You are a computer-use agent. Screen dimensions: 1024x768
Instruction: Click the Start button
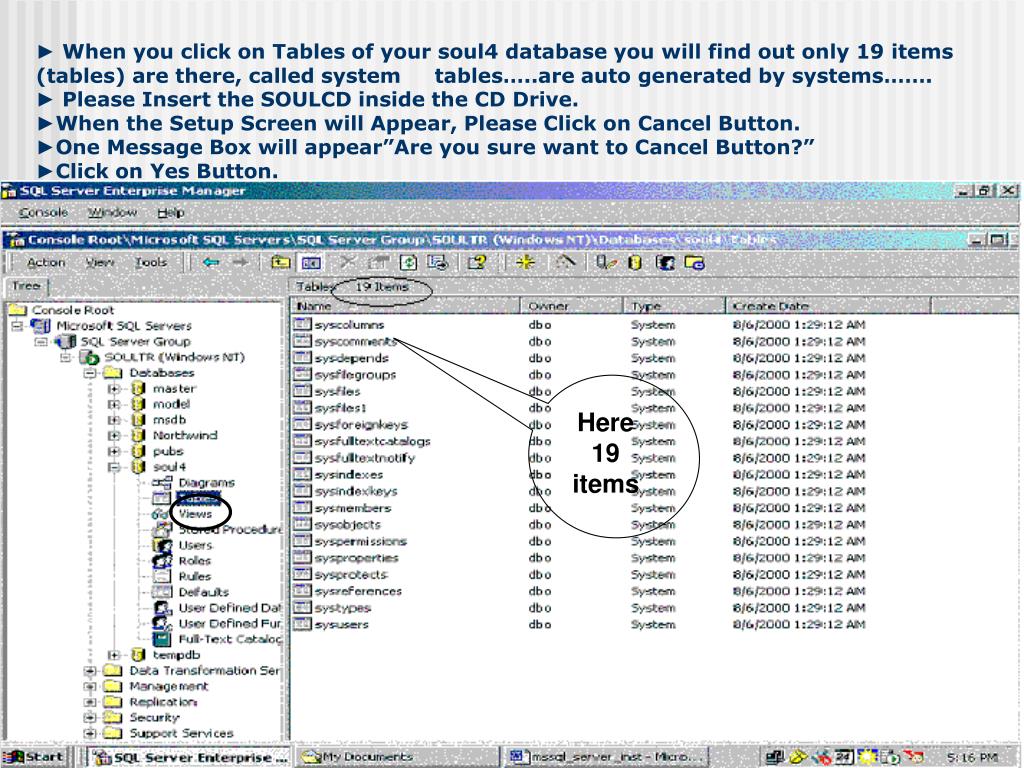(34, 757)
